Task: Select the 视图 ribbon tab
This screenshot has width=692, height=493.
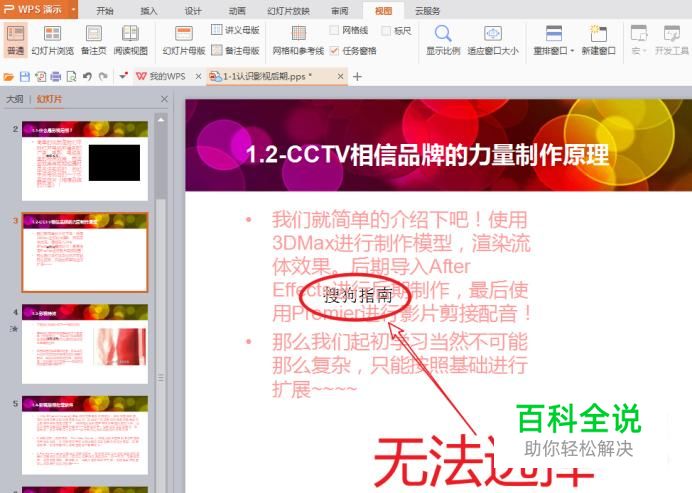Action: coord(384,11)
